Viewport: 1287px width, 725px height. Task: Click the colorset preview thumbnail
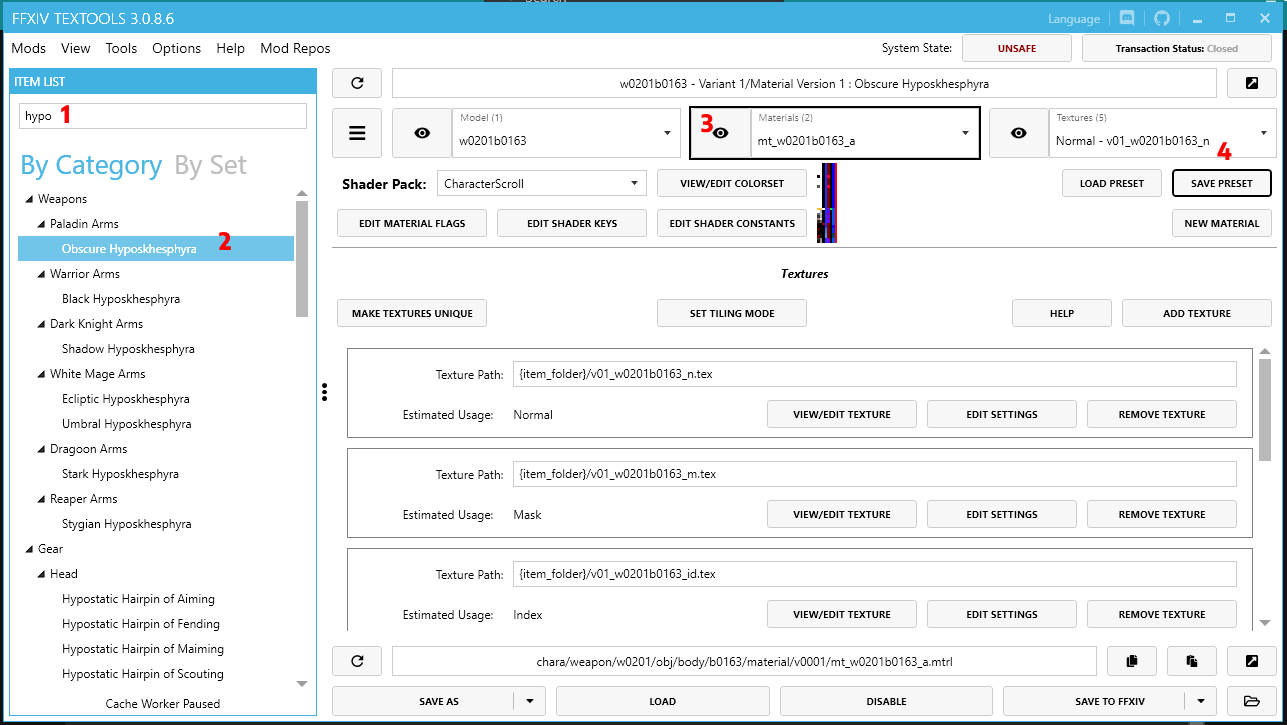[x=827, y=203]
